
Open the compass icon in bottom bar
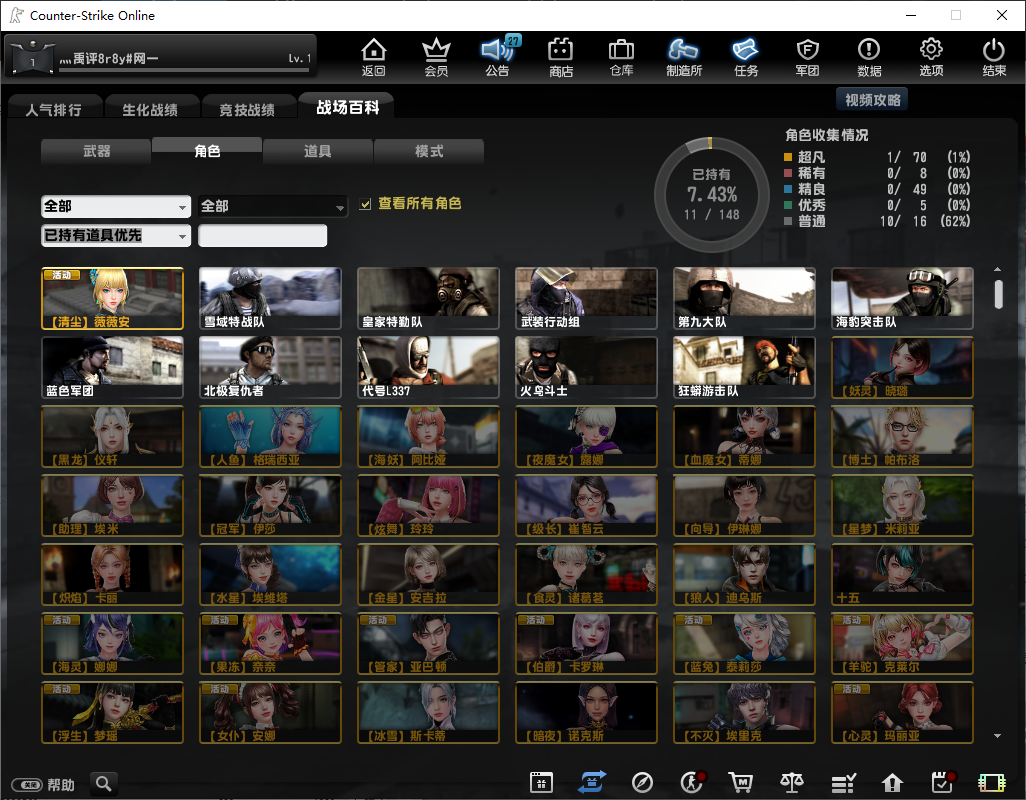click(x=642, y=782)
